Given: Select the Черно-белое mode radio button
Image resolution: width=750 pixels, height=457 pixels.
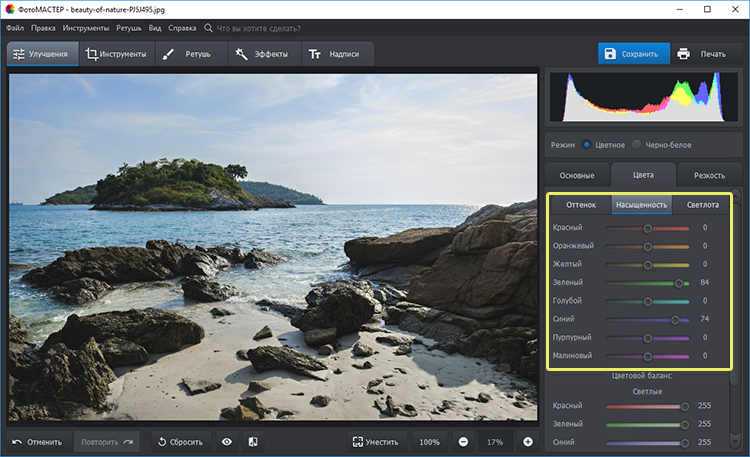Looking at the screenshot, I should point(637,145).
